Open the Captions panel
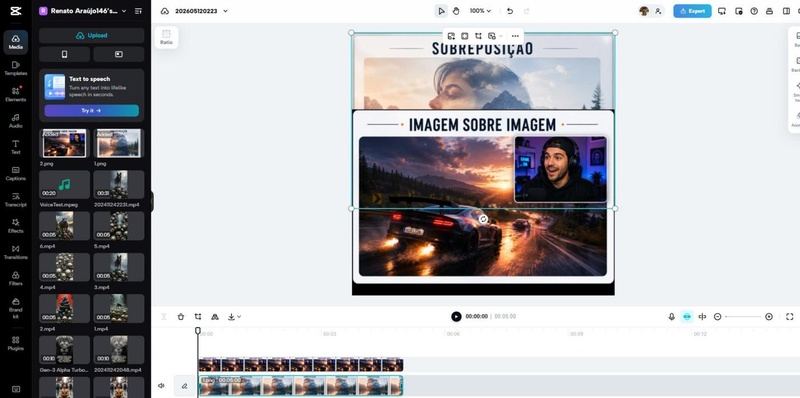 tap(15, 173)
